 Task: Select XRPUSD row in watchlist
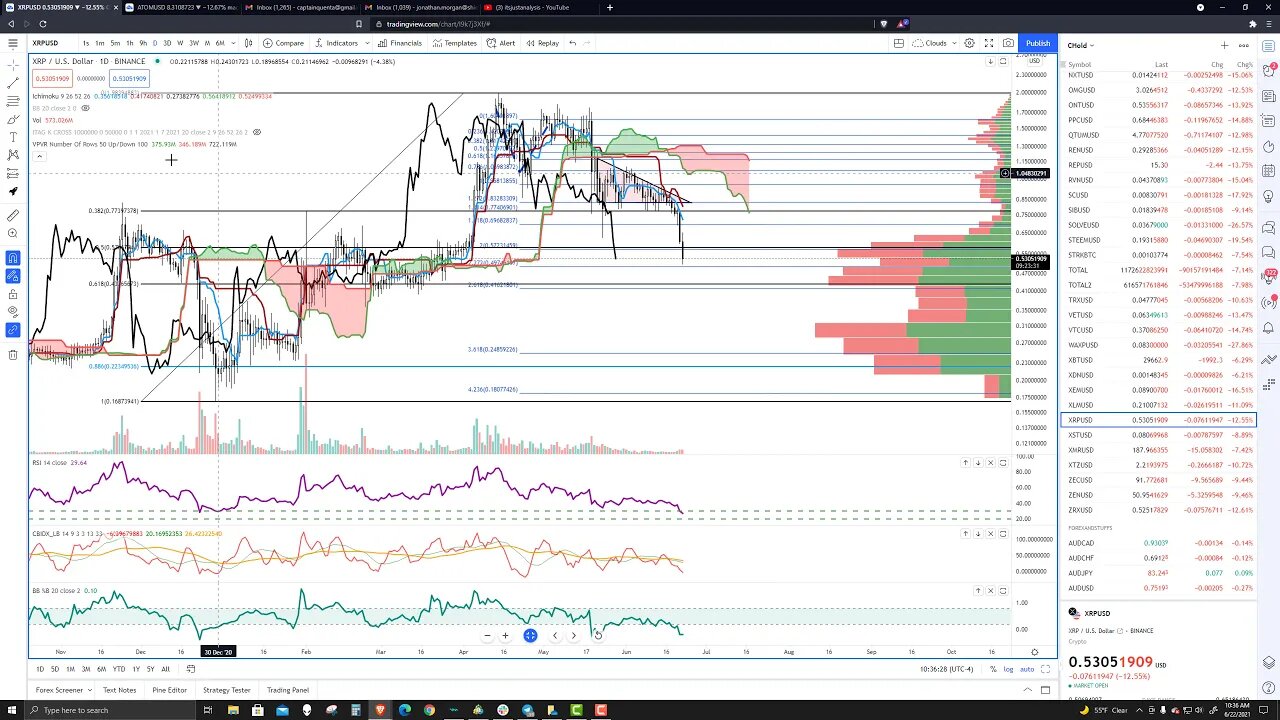tap(1158, 420)
